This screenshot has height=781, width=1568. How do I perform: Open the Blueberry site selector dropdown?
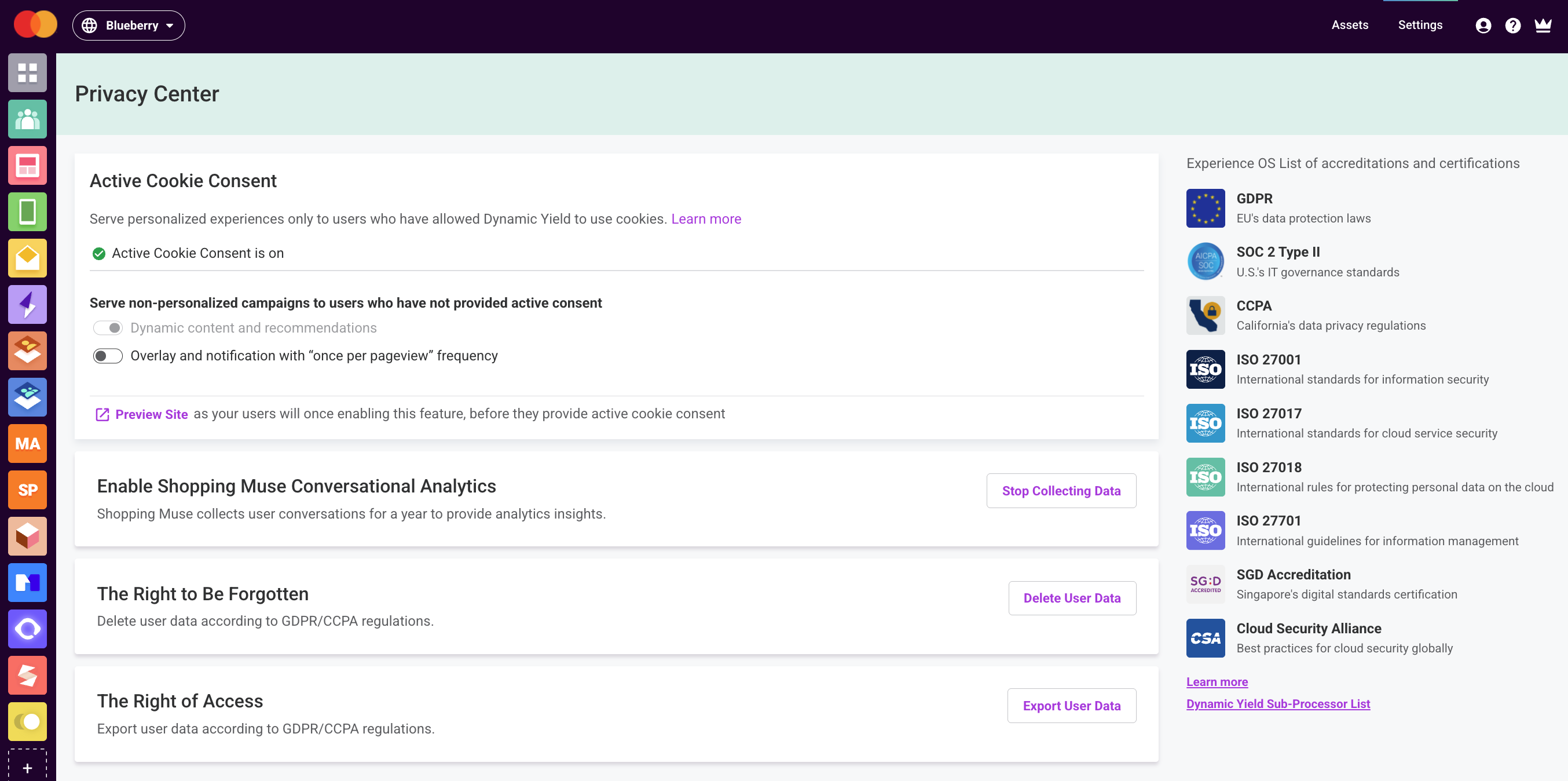click(129, 25)
